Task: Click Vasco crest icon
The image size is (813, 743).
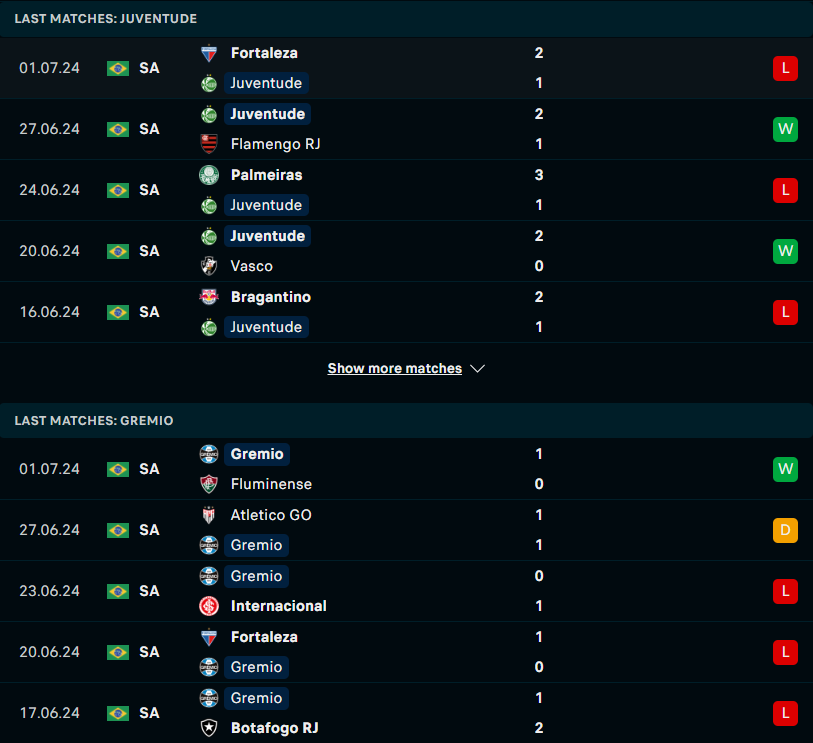Action: tap(209, 266)
